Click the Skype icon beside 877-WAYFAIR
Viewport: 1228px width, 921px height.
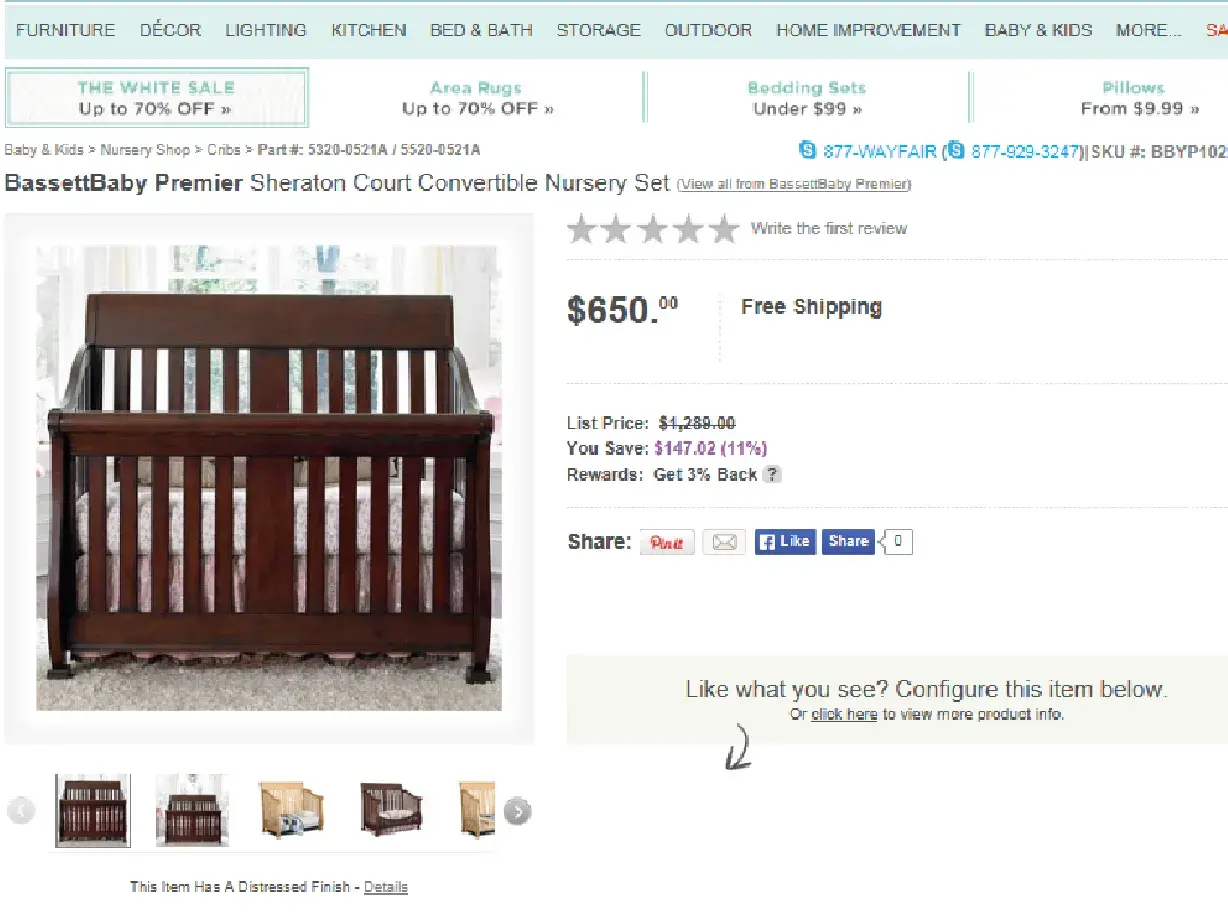(807, 150)
